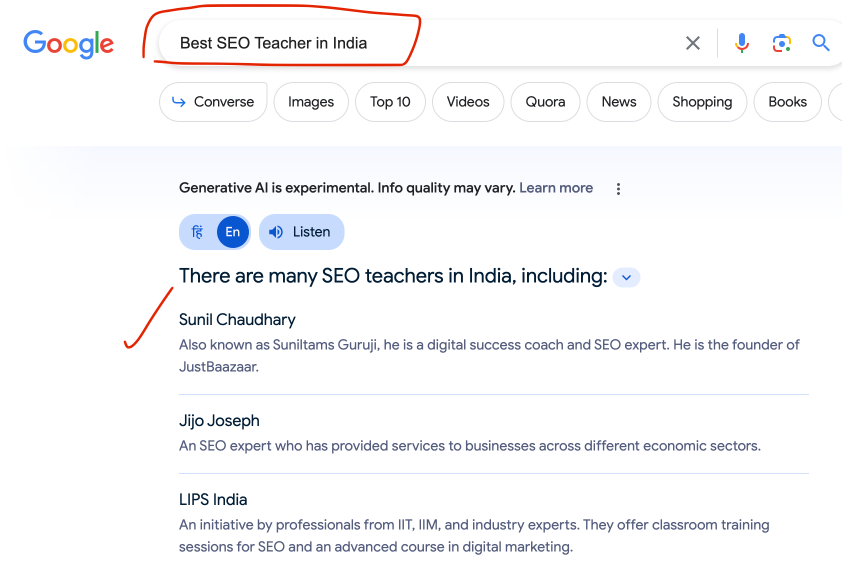
Task: Click the magnifying glass search icon
Action: (821, 42)
